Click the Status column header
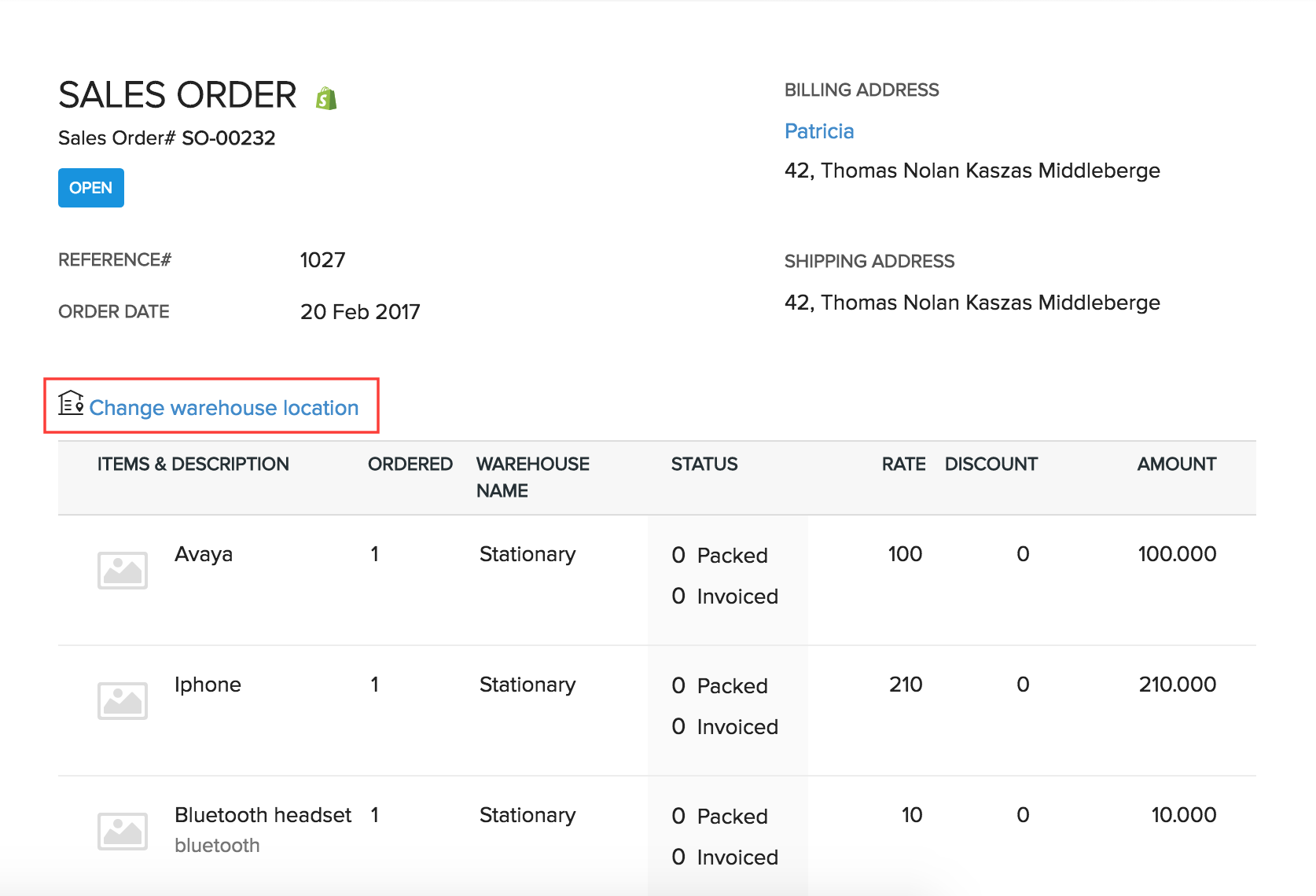 pos(704,465)
